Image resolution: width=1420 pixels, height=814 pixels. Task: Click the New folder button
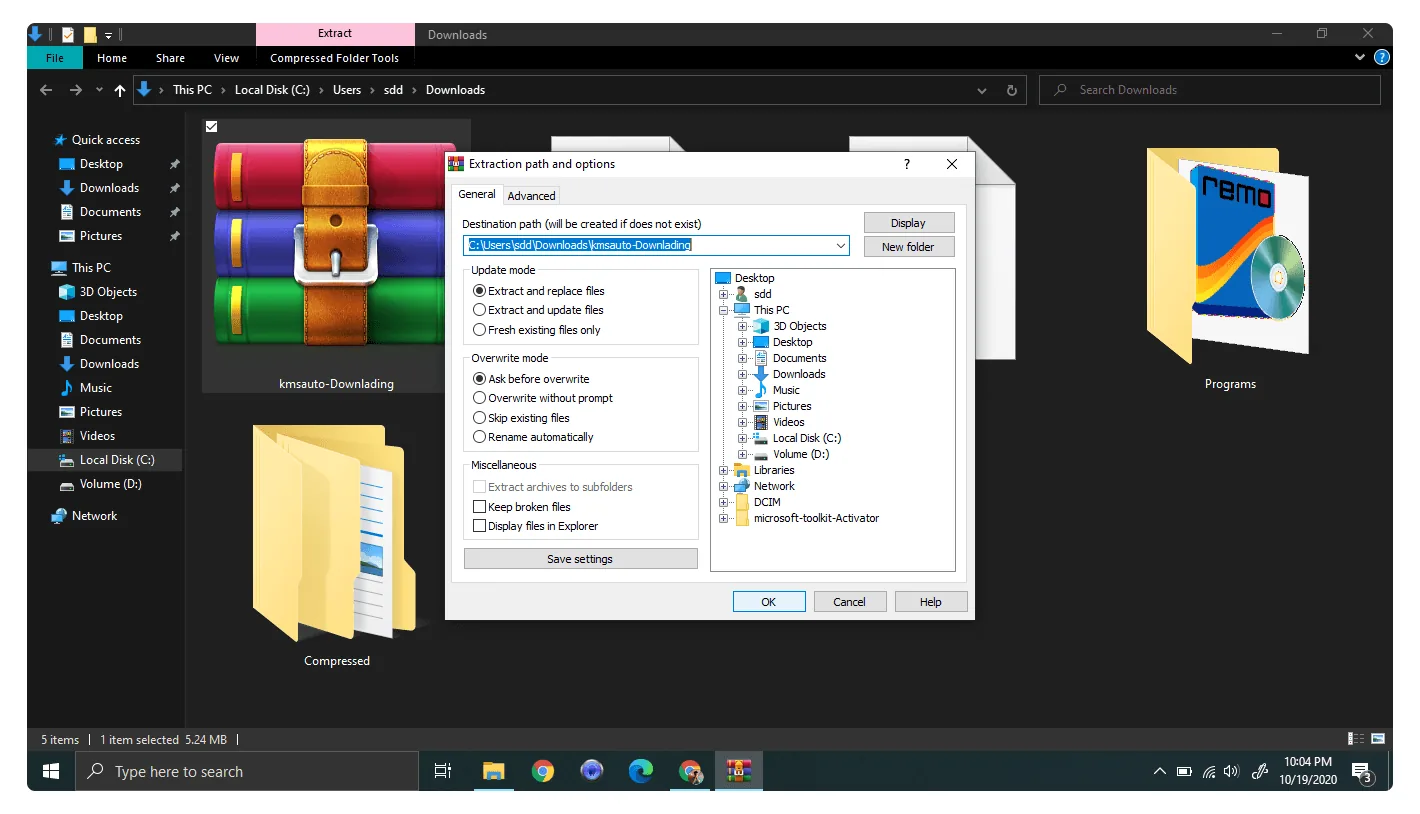908,247
